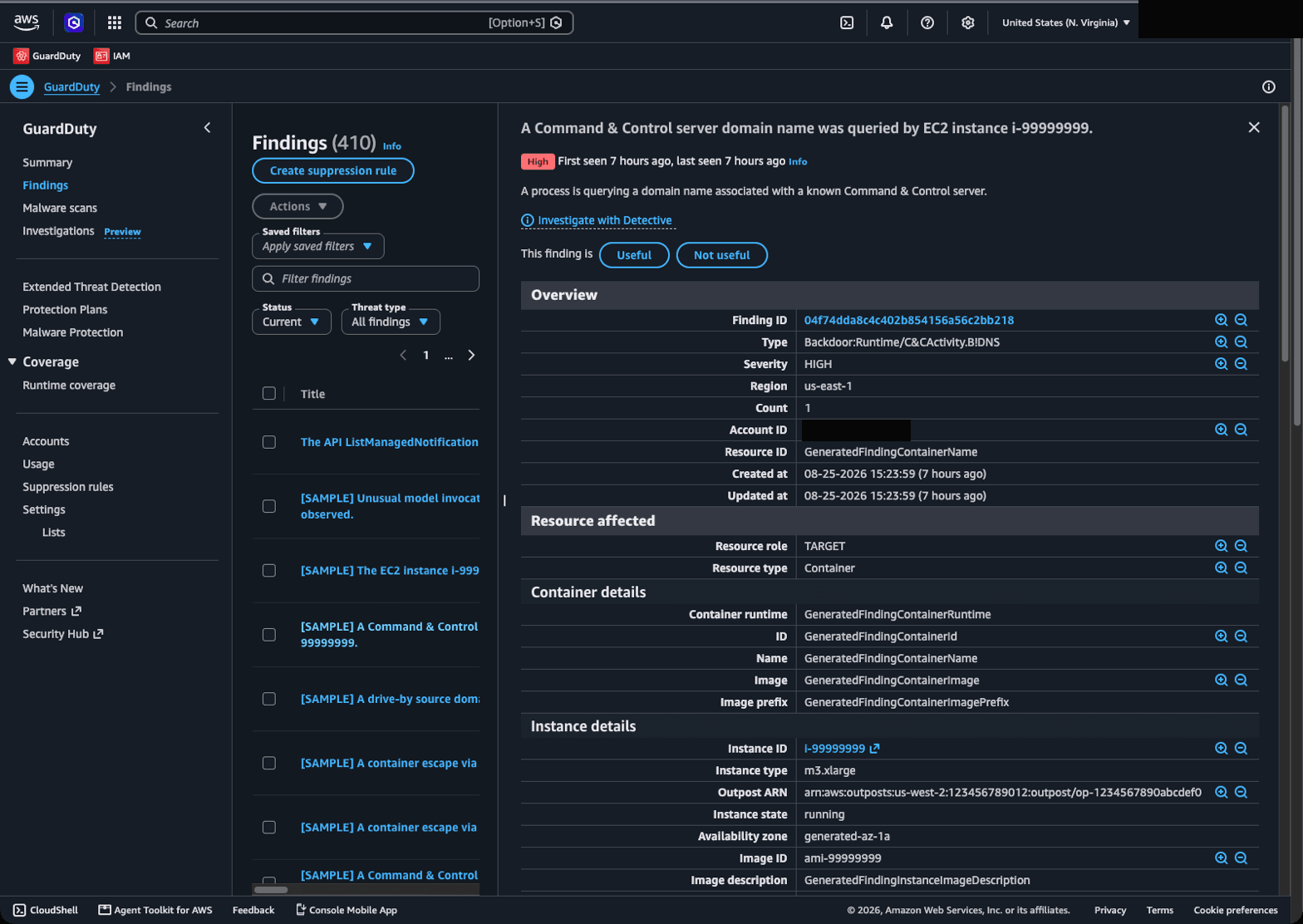Filter to include this Finding ID

coord(1221,320)
